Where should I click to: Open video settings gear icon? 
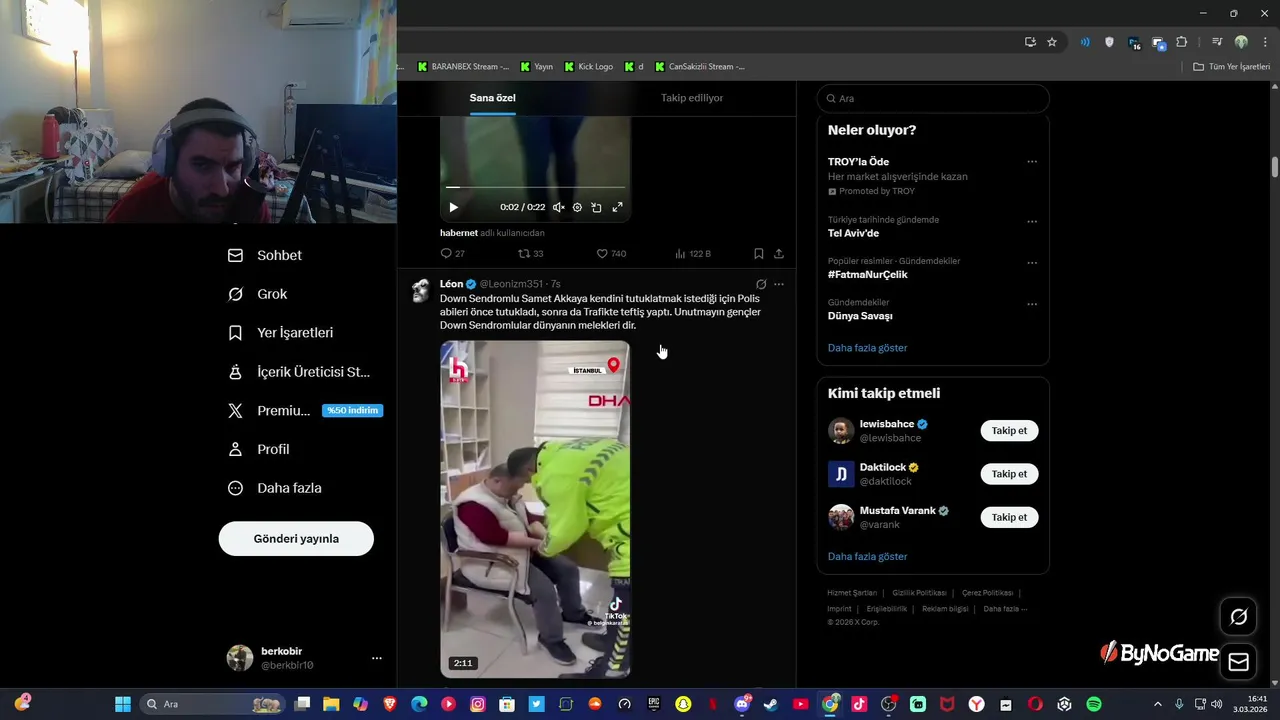[x=577, y=207]
